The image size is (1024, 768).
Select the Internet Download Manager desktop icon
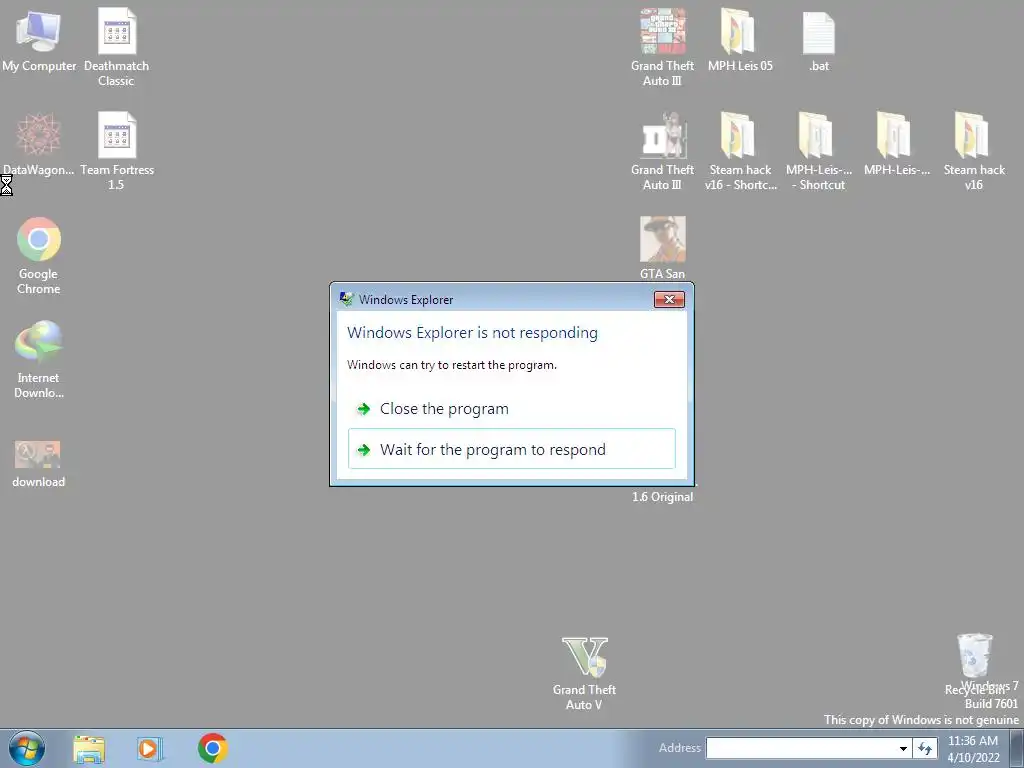(39, 359)
